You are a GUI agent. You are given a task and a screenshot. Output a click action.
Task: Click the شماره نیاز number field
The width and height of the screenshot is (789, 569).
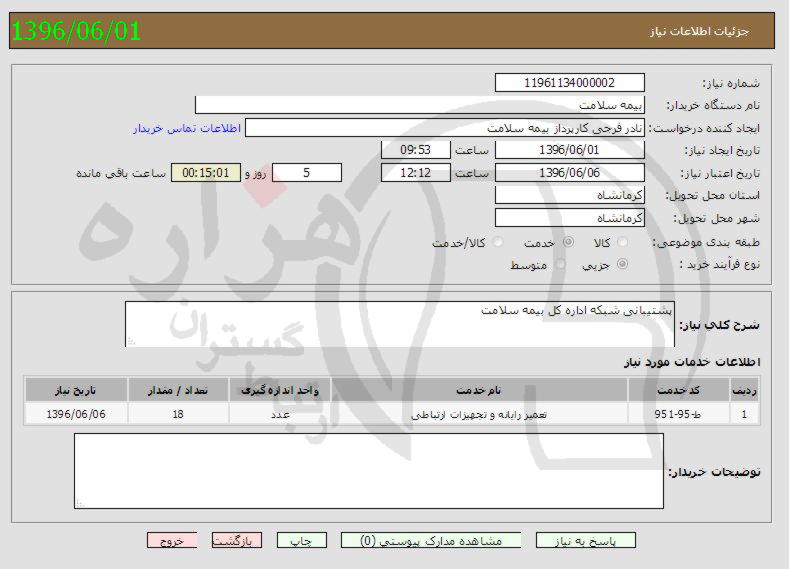click(x=570, y=83)
